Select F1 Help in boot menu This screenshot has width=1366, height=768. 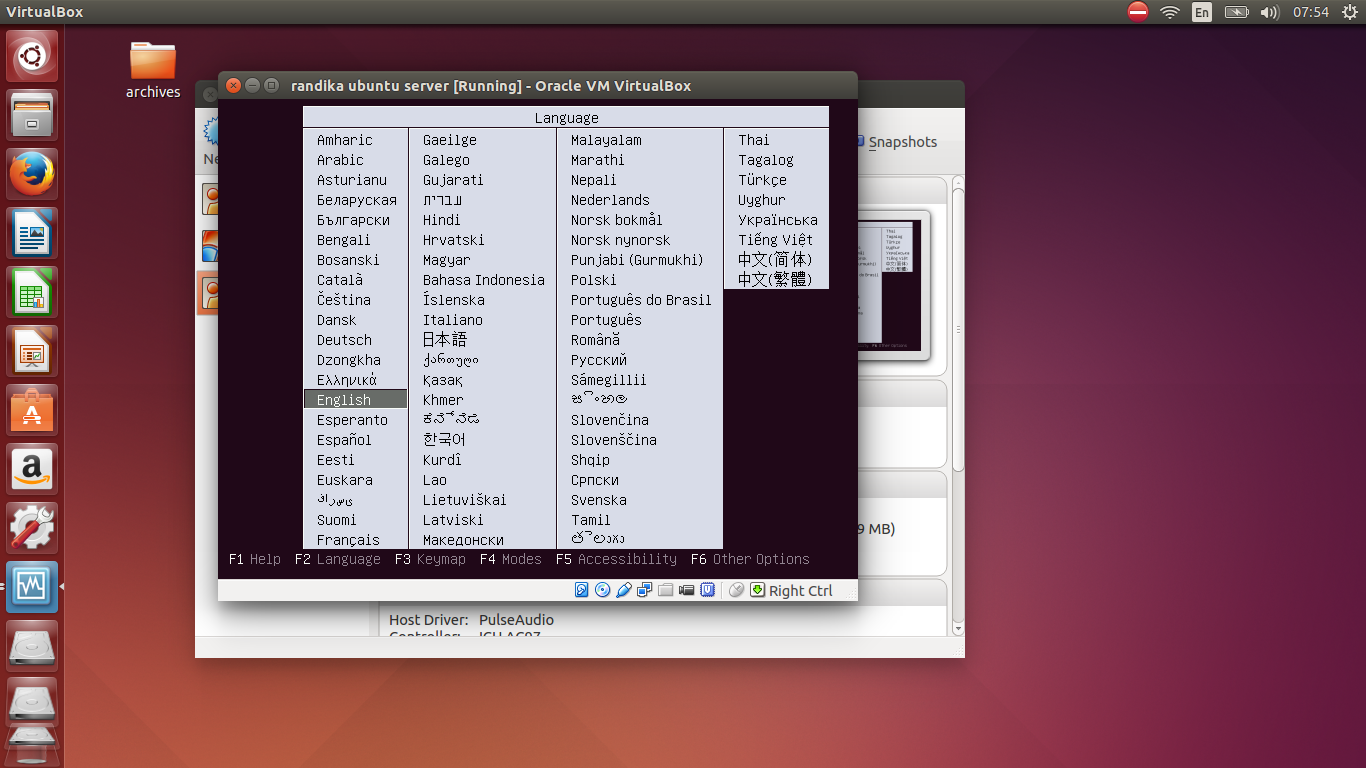[255, 559]
